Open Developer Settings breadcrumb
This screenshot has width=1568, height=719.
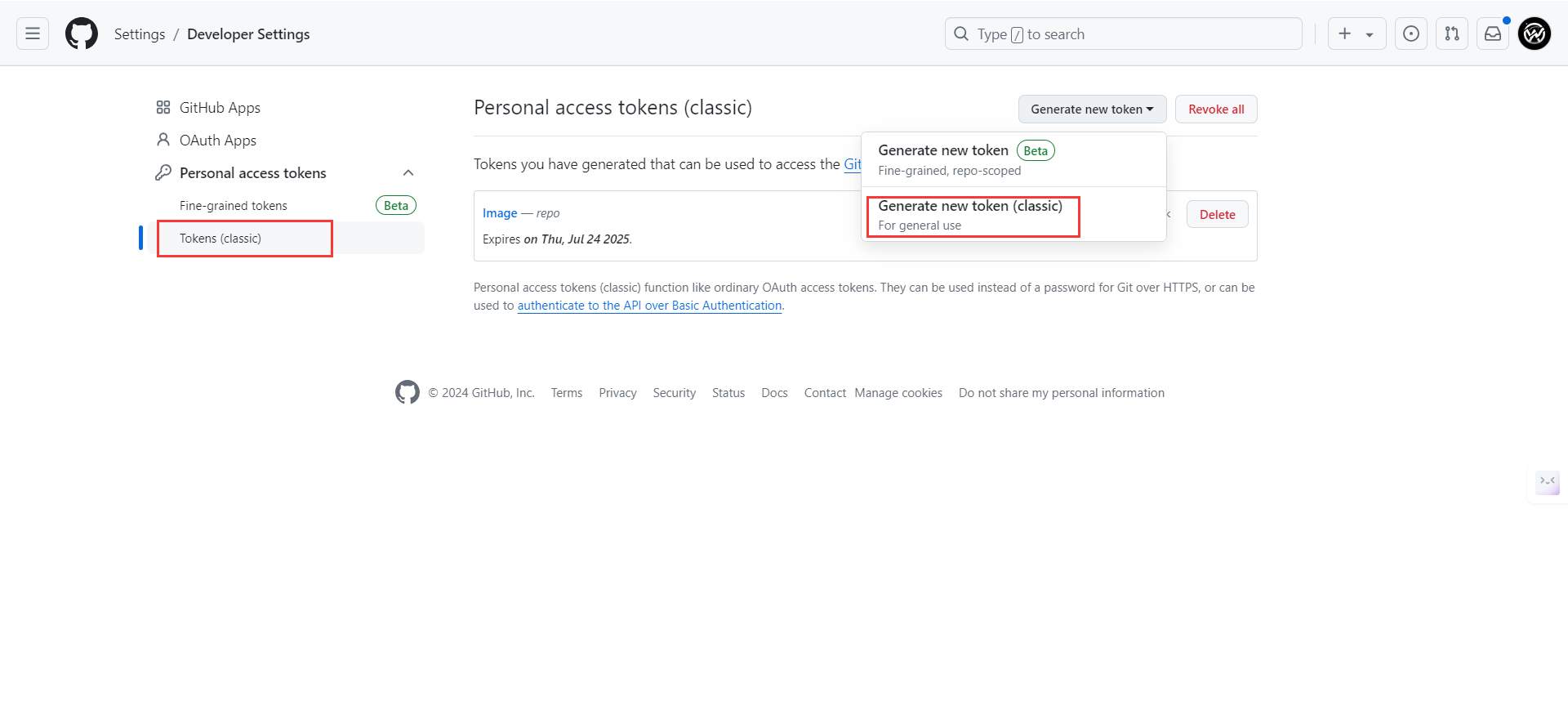click(x=248, y=34)
